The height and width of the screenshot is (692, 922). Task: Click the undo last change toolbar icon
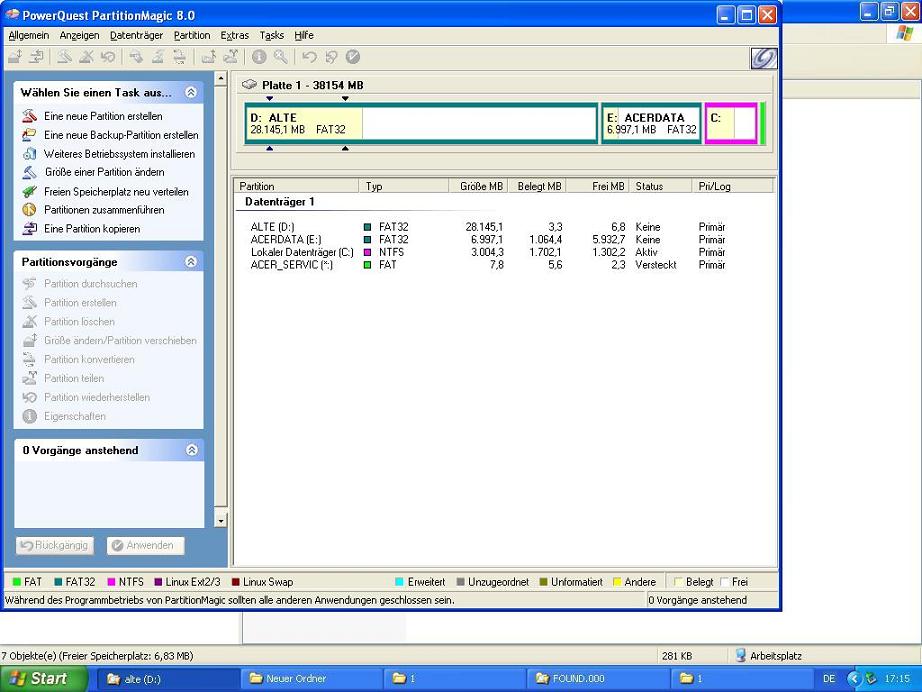[x=309, y=57]
